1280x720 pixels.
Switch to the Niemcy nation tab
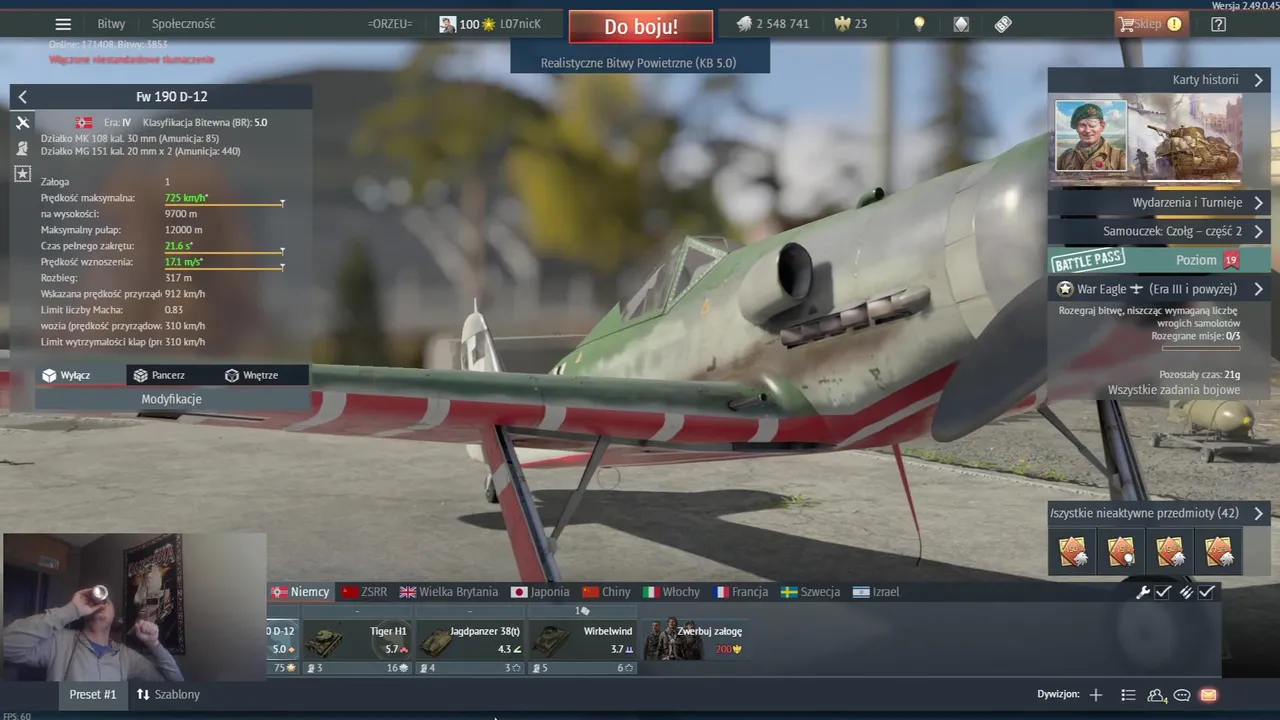[300, 592]
